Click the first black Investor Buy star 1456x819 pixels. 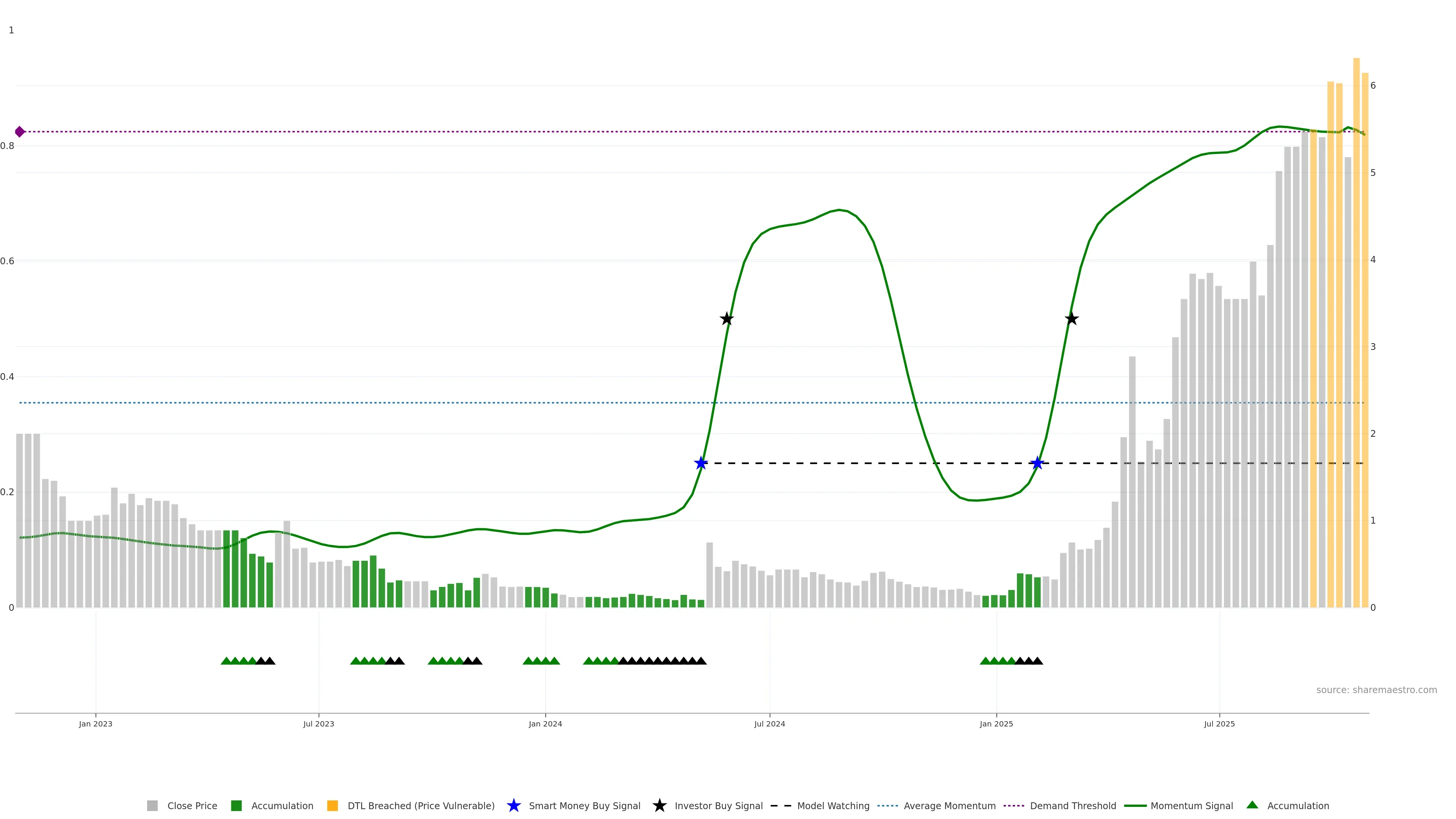pyautogui.click(x=727, y=319)
